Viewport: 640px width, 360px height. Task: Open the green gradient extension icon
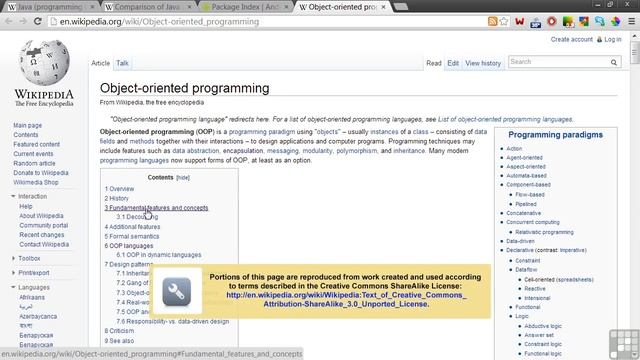[568, 22]
